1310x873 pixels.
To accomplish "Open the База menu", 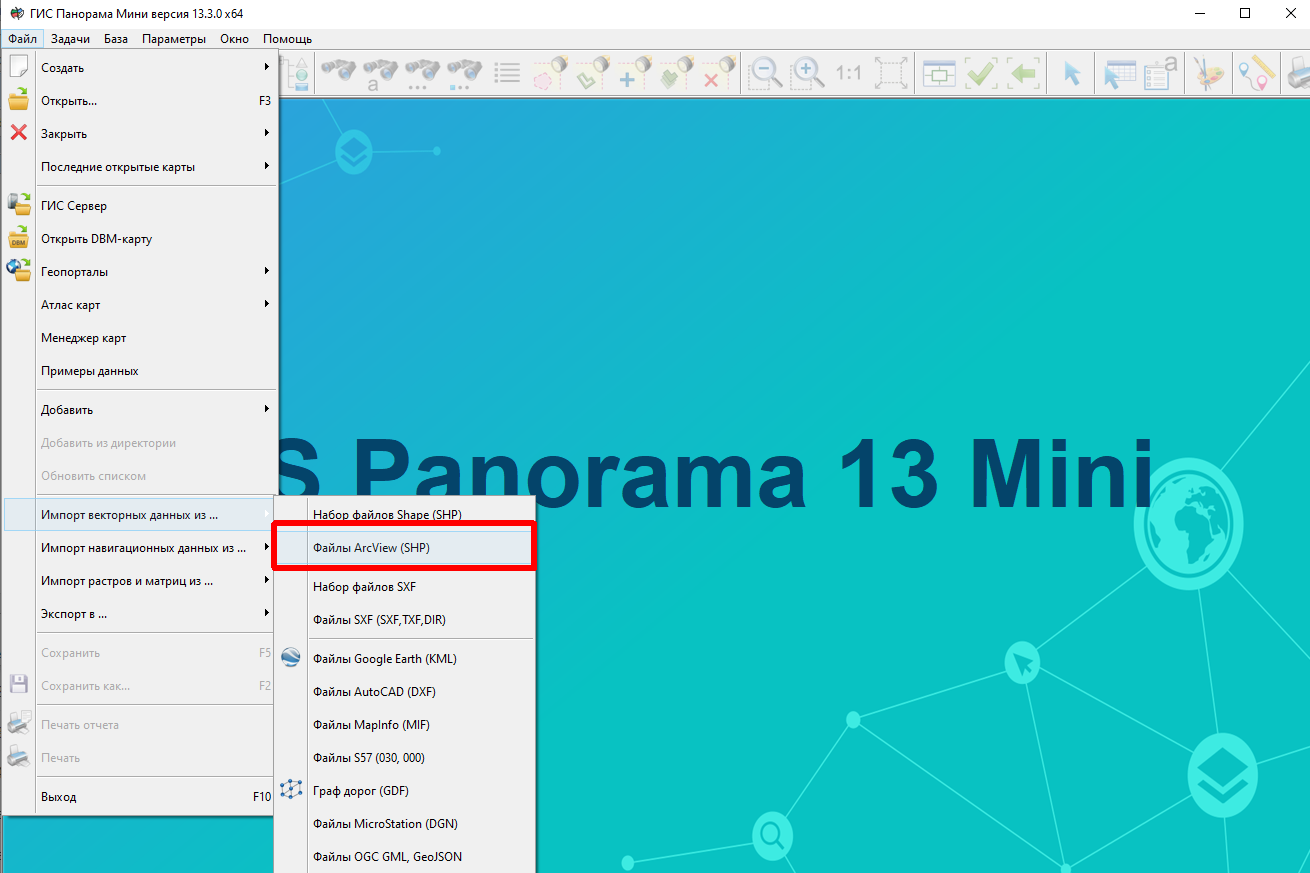I will pyautogui.click(x=115, y=39).
